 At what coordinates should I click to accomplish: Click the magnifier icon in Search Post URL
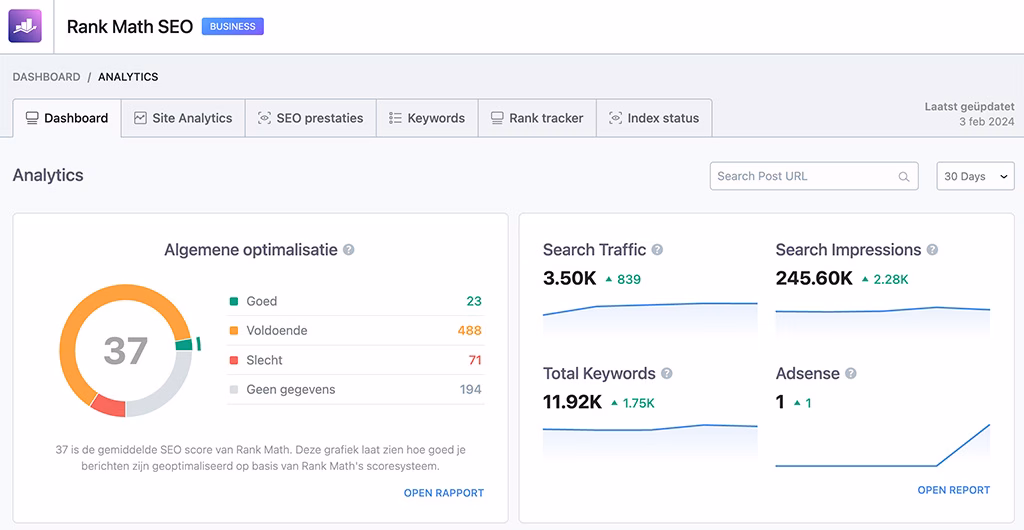click(x=904, y=176)
